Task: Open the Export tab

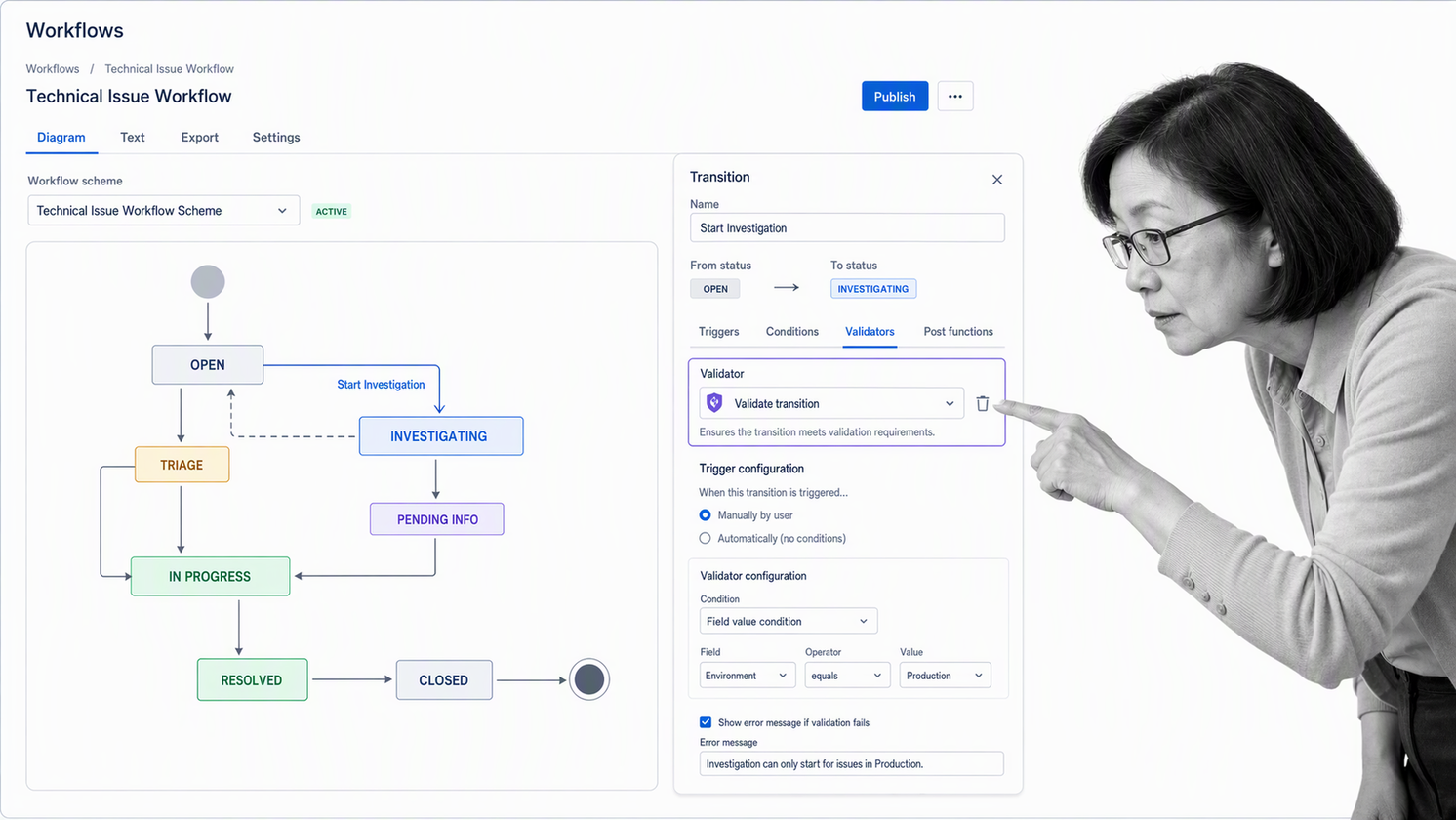Action: (x=200, y=138)
